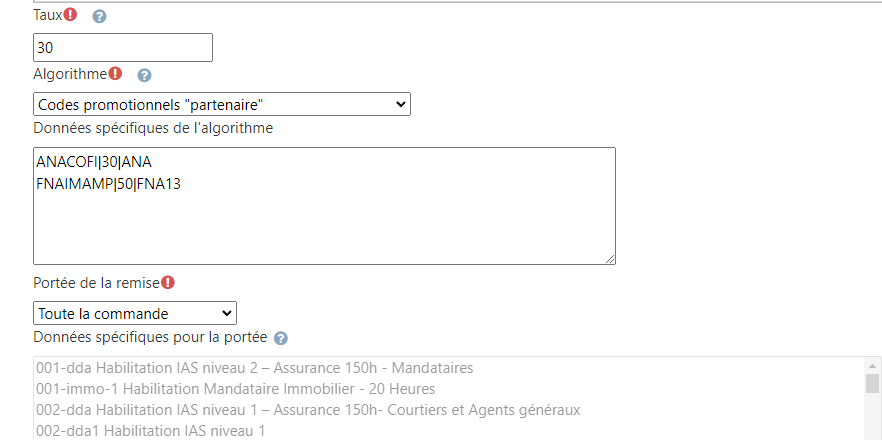Click the 'Portée de la remise' label
Image resolution: width=882 pixels, height=440 pixels.
(x=96, y=283)
